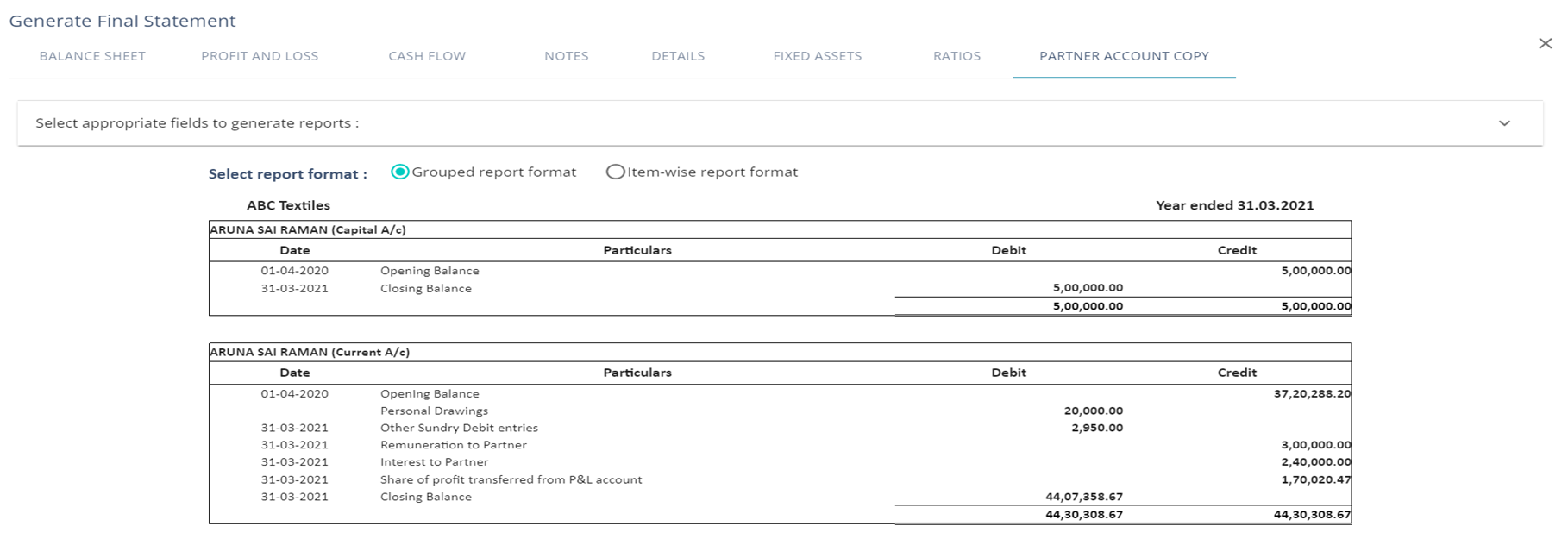The image size is (1568, 539).
Task: Select the Partner Account Copy tab
Action: pyautogui.click(x=1124, y=56)
